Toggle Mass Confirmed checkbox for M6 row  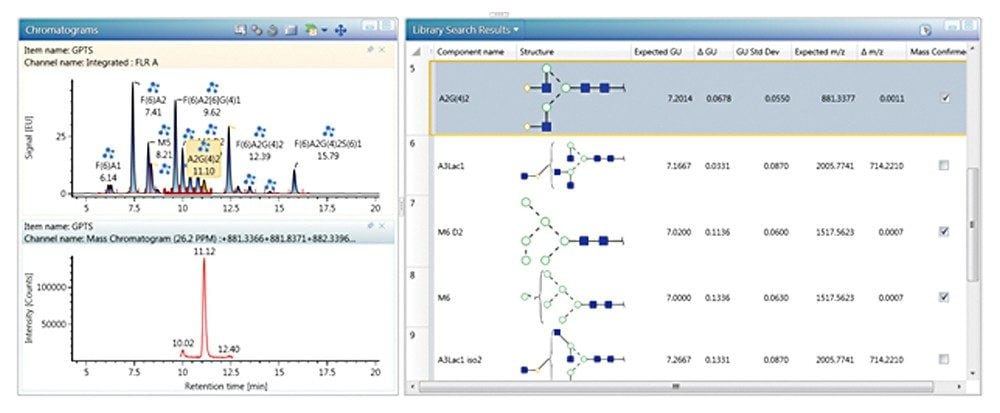pos(944,298)
